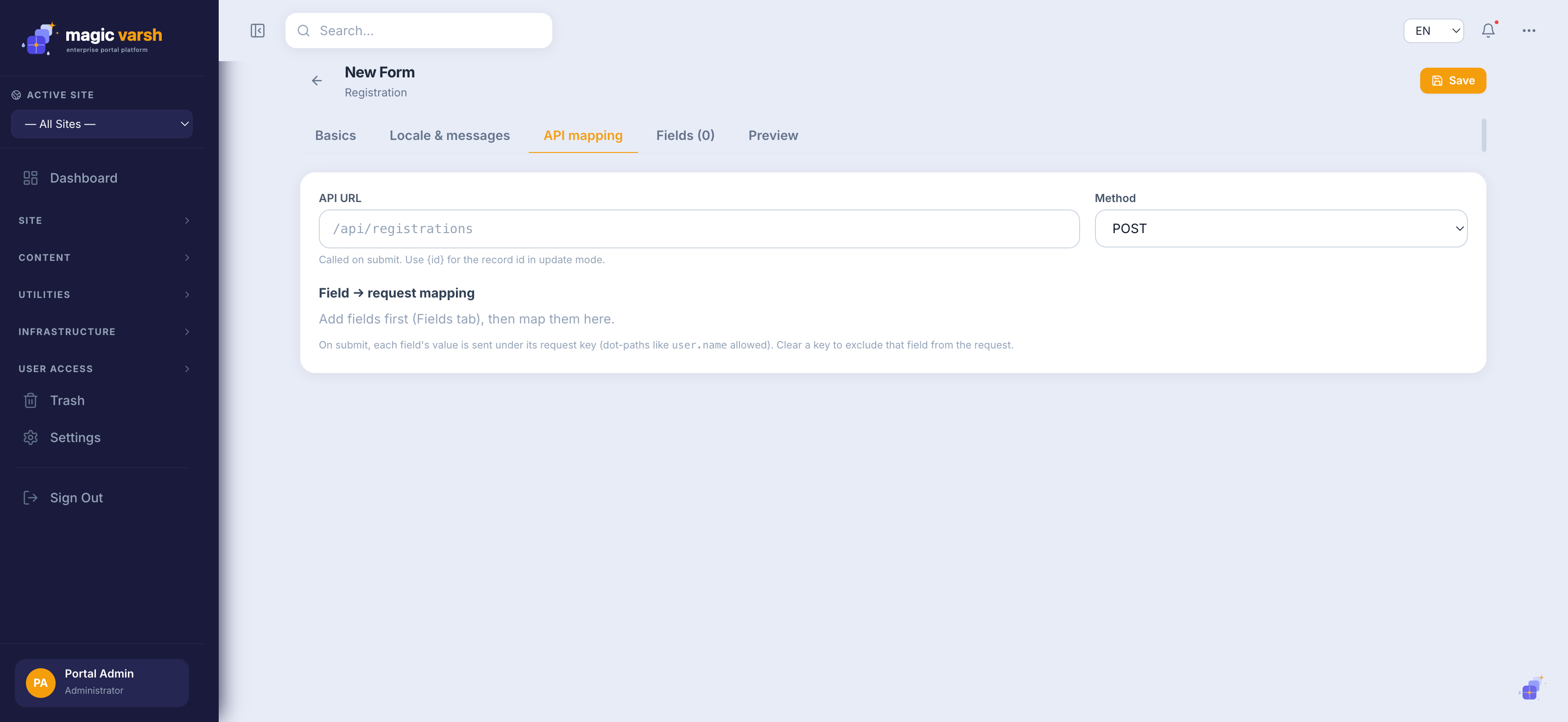This screenshot has height=722, width=1568.
Task: Click the 'On submit, each field's value' note
Action: tap(666, 345)
